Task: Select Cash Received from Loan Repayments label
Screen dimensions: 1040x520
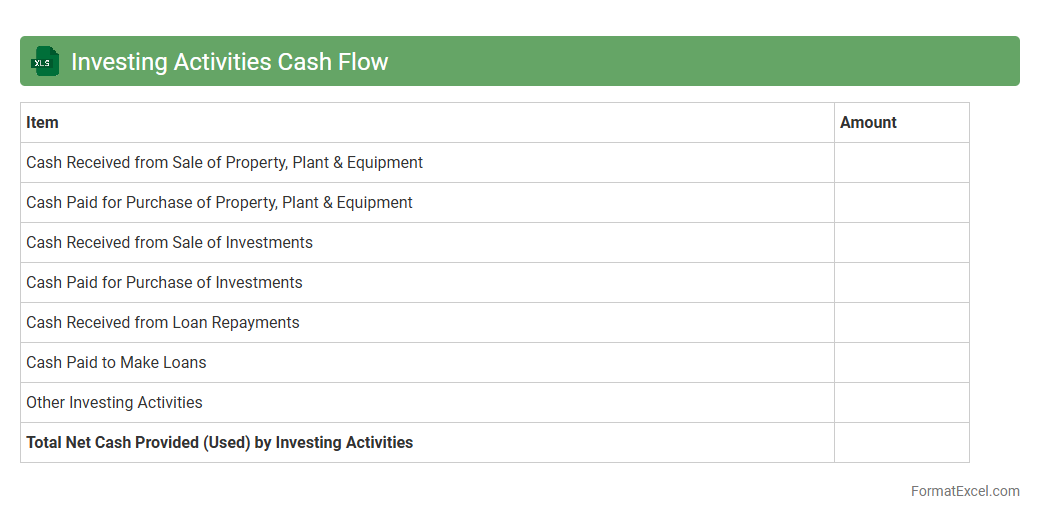Action: point(162,322)
